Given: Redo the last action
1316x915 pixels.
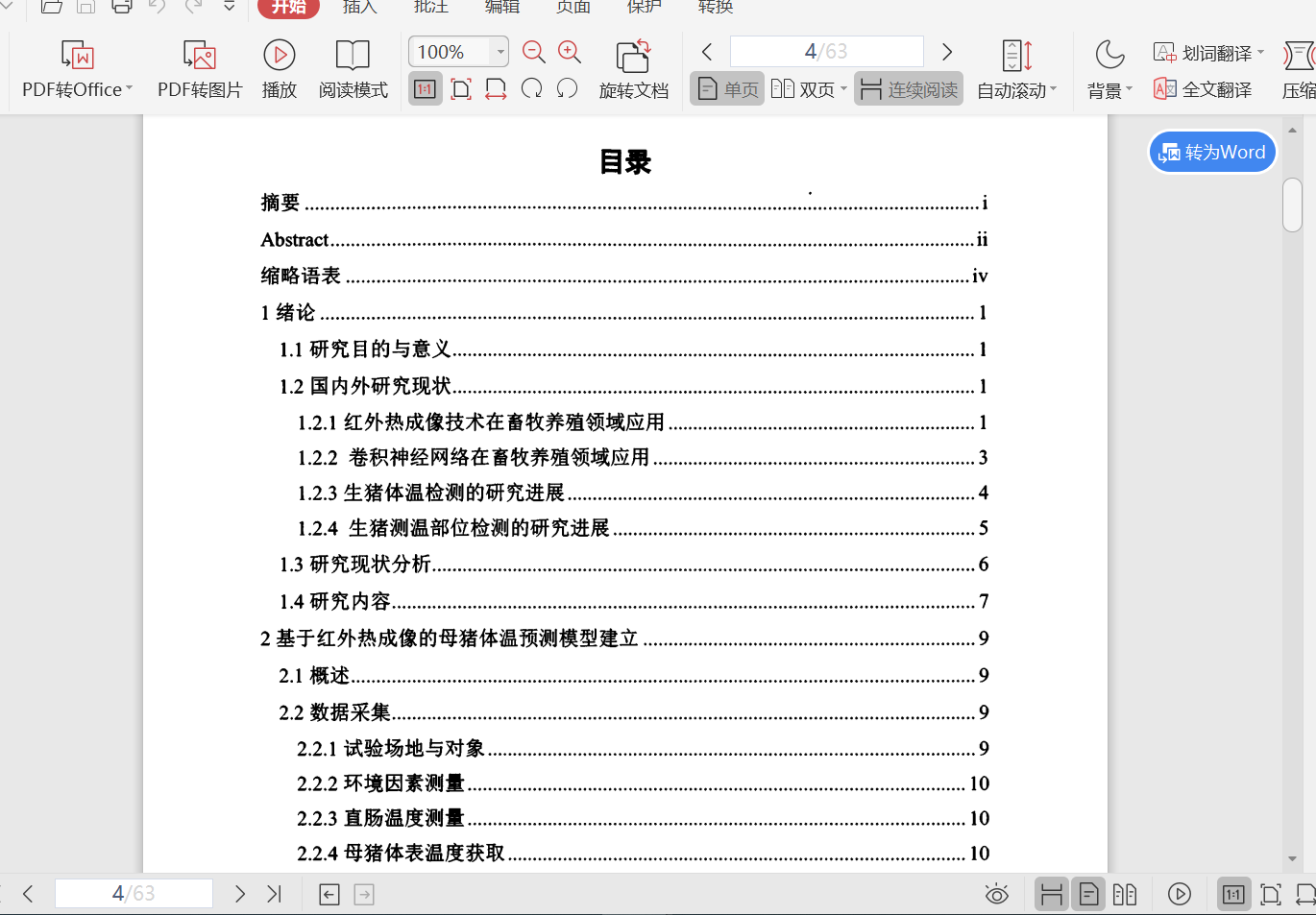Looking at the screenshot, I should 194,7.
